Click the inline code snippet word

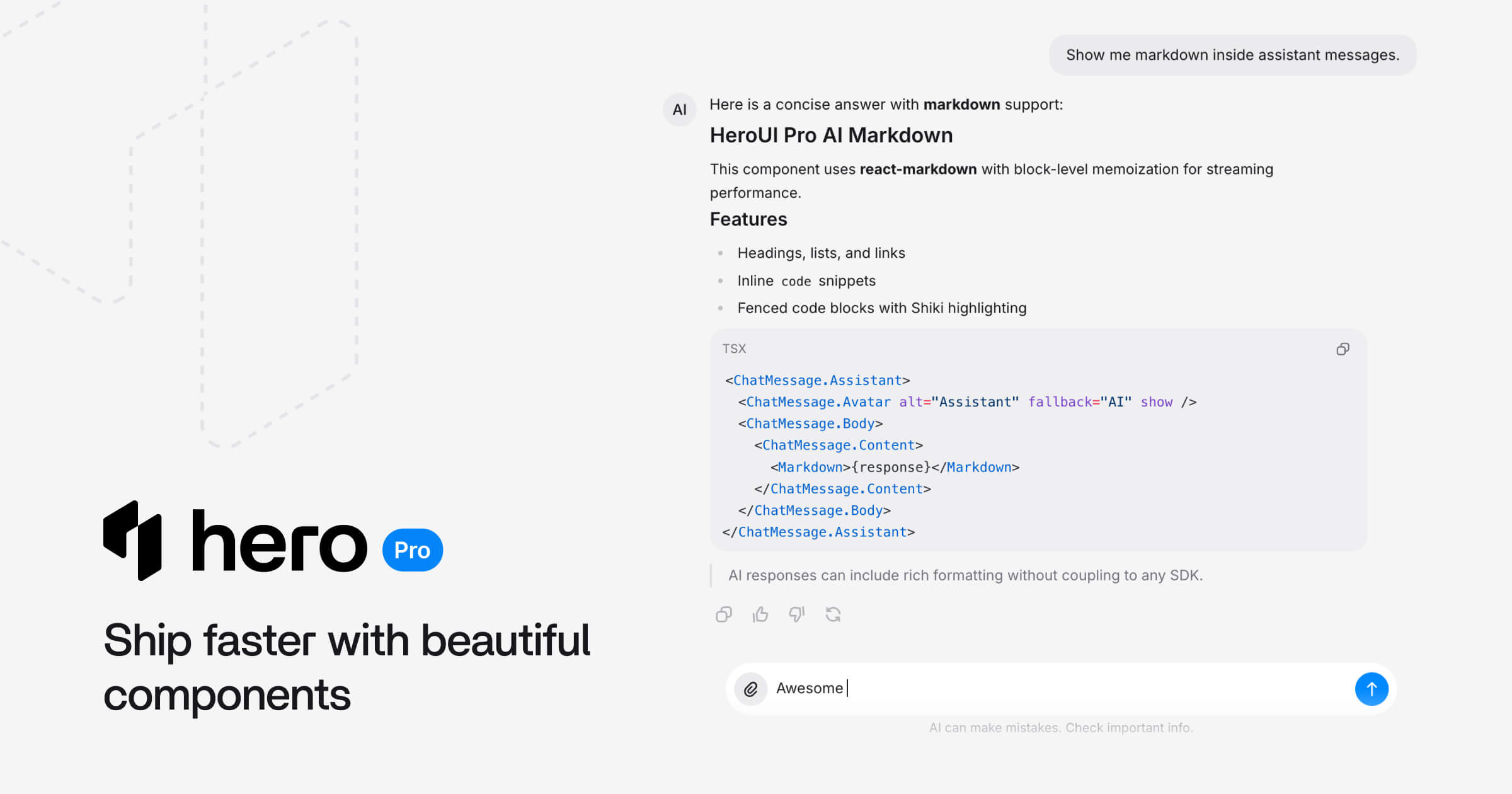point(796,281)
